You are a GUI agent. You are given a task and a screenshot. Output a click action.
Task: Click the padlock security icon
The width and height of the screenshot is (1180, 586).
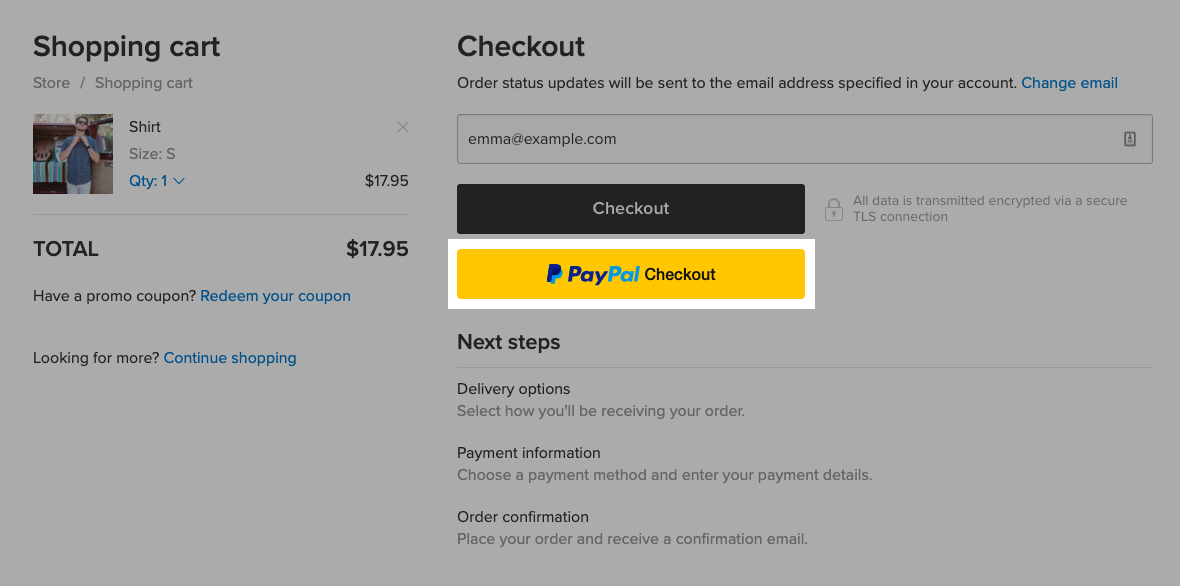(833, 209)
